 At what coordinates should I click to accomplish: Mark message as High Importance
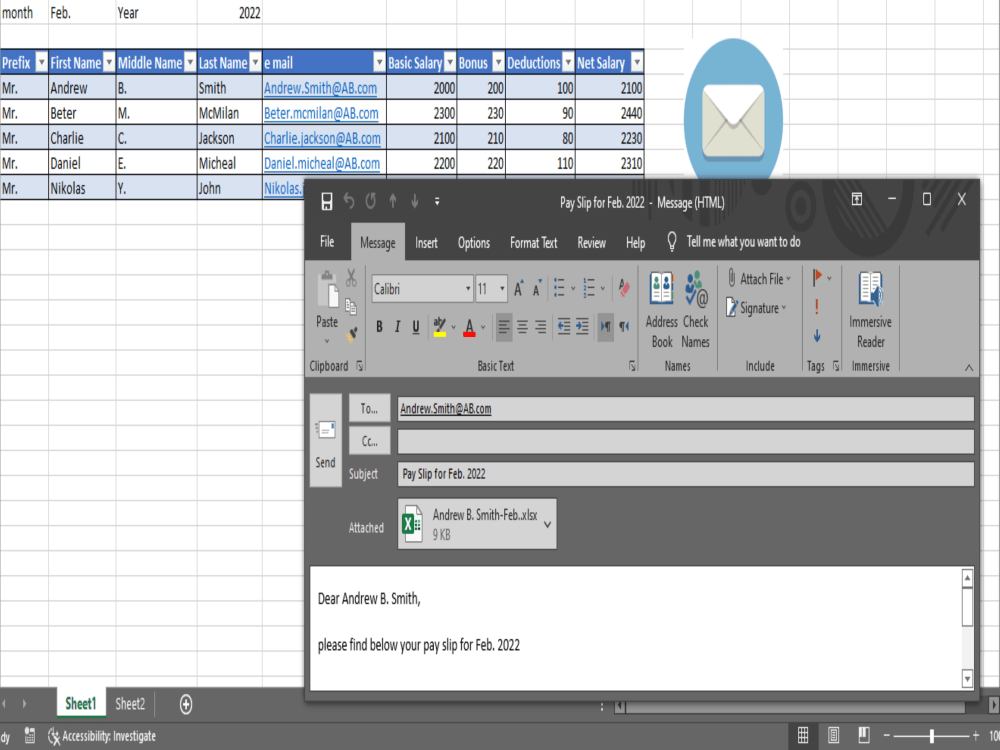click(817, 307)
